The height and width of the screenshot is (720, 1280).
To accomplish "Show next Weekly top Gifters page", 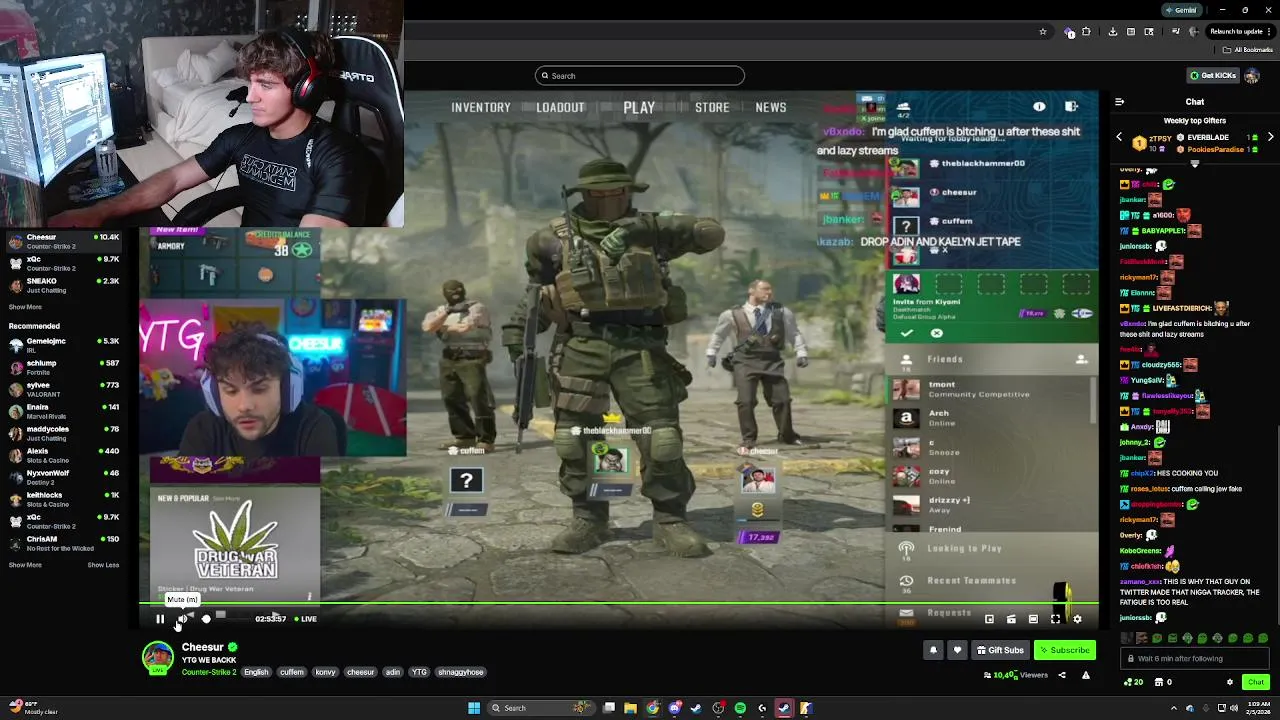I will coord(1270,137).
